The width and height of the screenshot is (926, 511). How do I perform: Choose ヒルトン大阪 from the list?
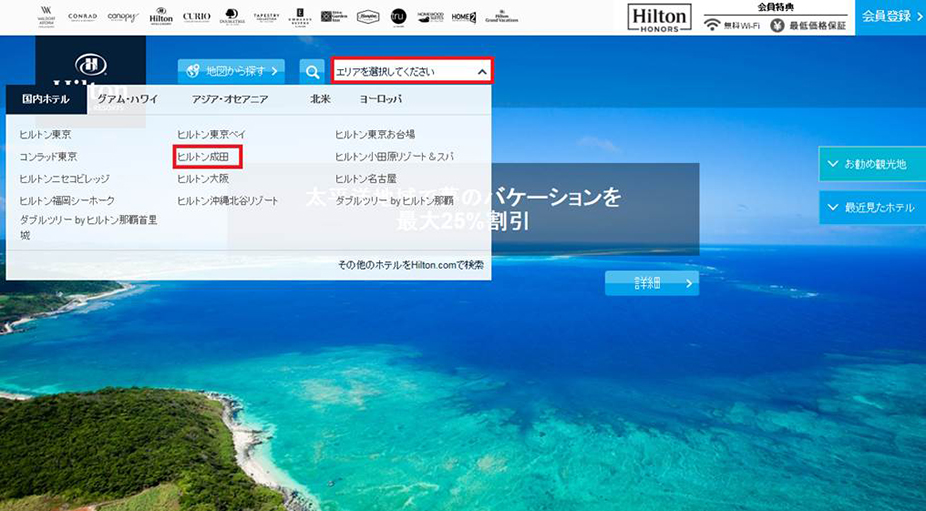pyautogui.click(x=203, y=178)
